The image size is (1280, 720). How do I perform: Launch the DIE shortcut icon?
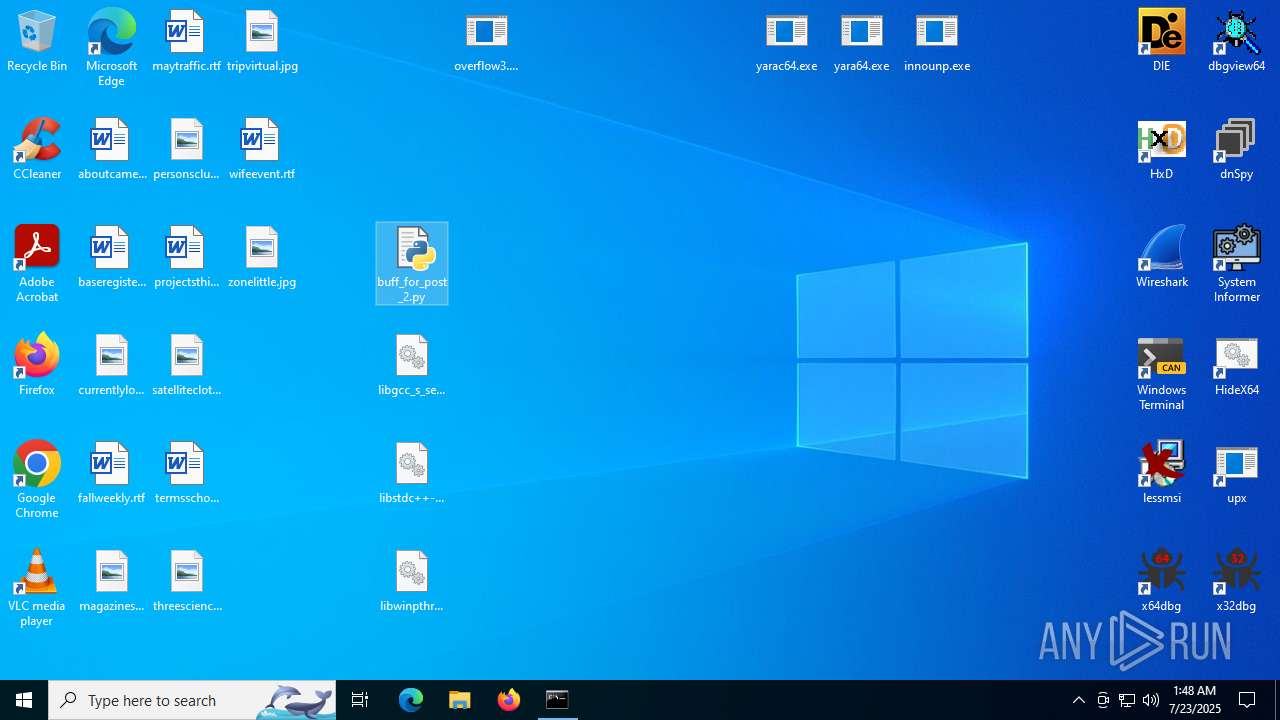coord(1162,42)
